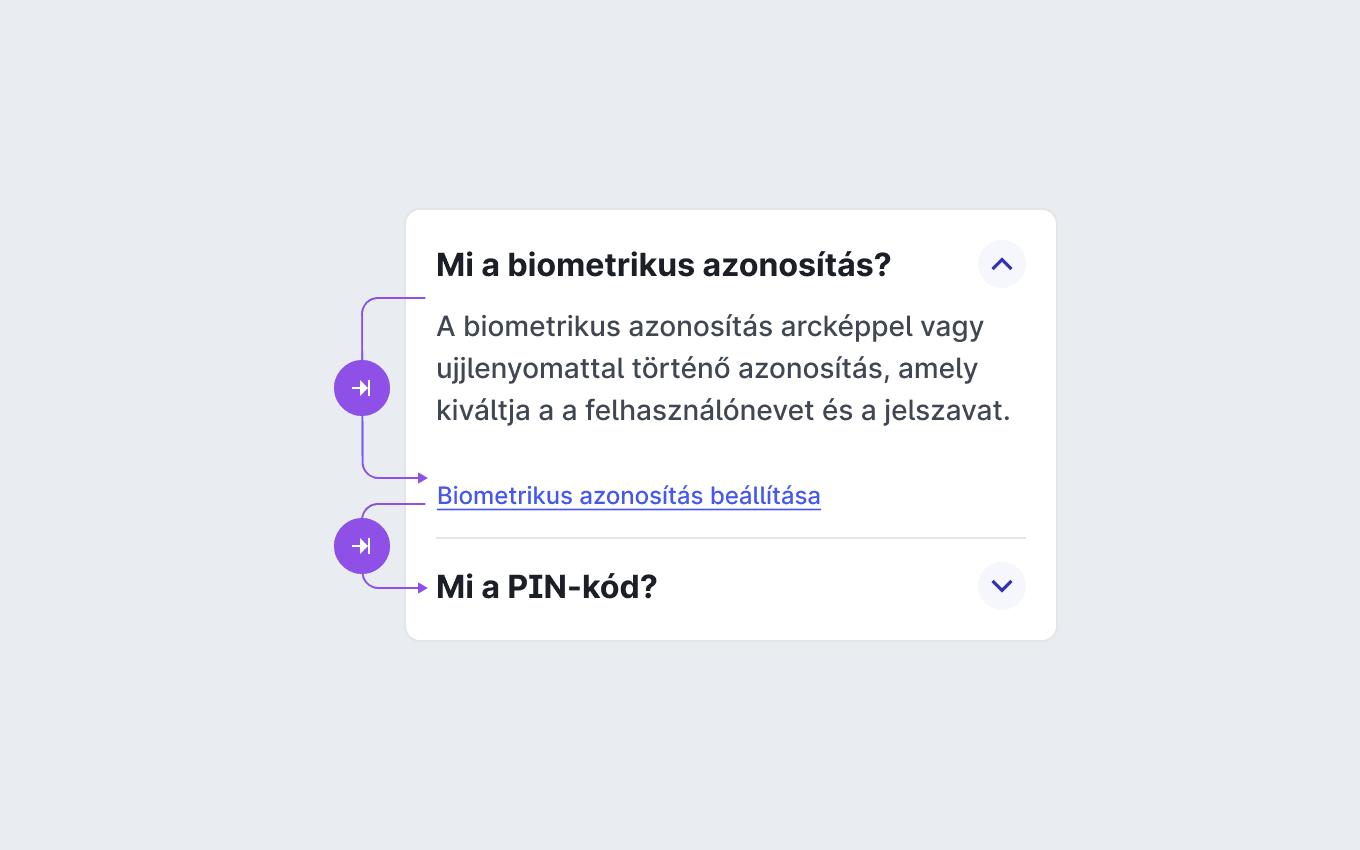The image size is (1360, 850).
Task: Expand the Mi a PIN-kód? section chevron
Action: pos(1002,586)
